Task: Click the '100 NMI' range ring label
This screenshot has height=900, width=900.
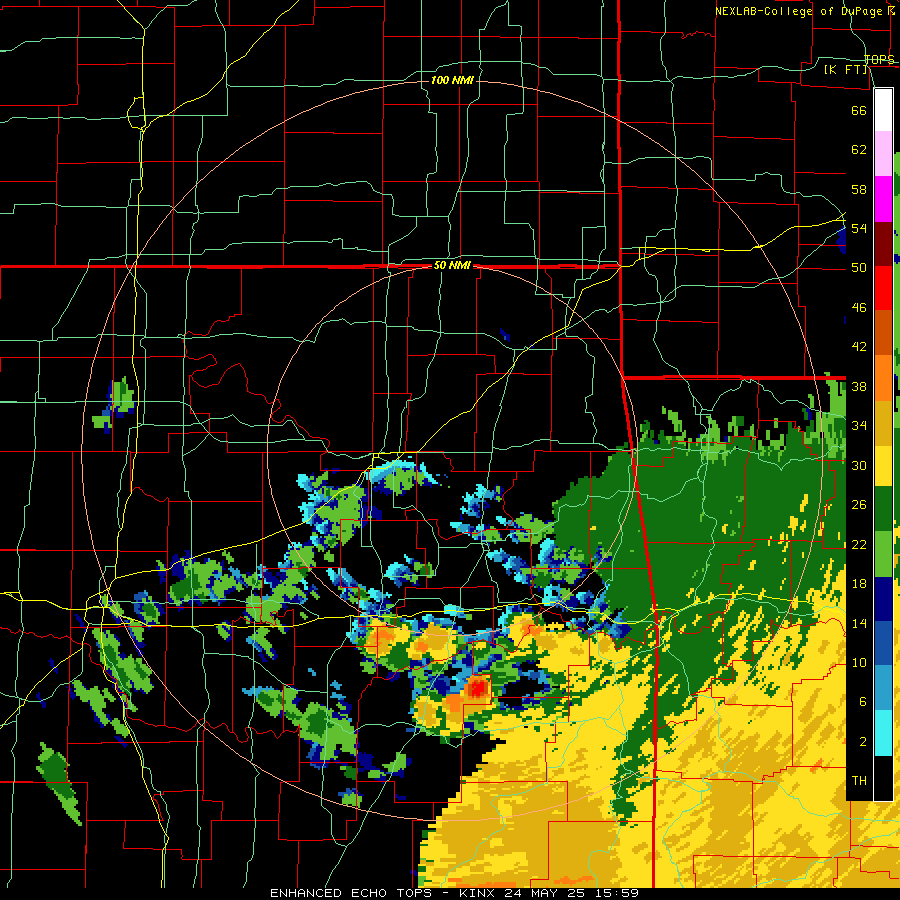Action: 452,80
